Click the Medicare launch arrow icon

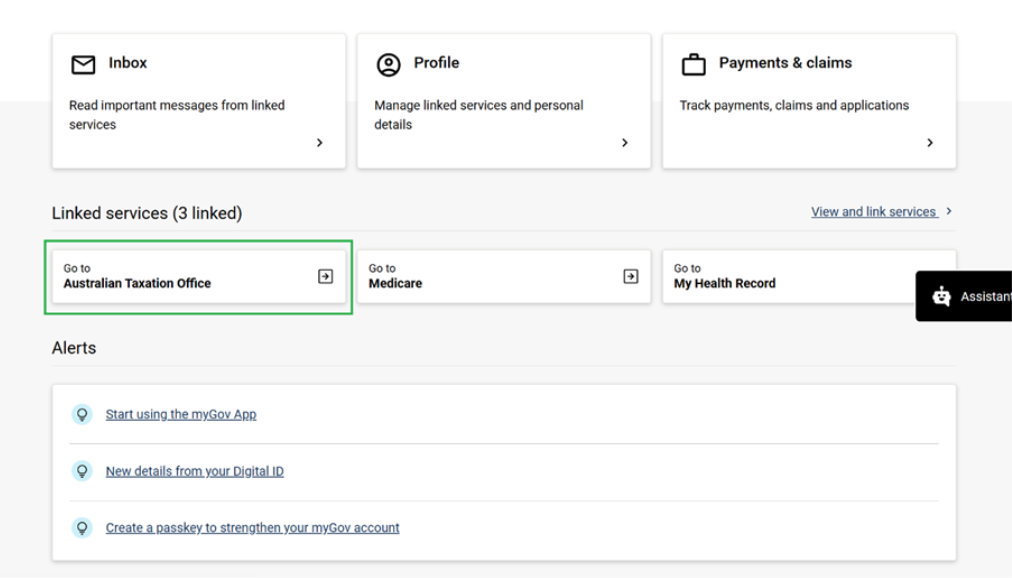point(631,277)
